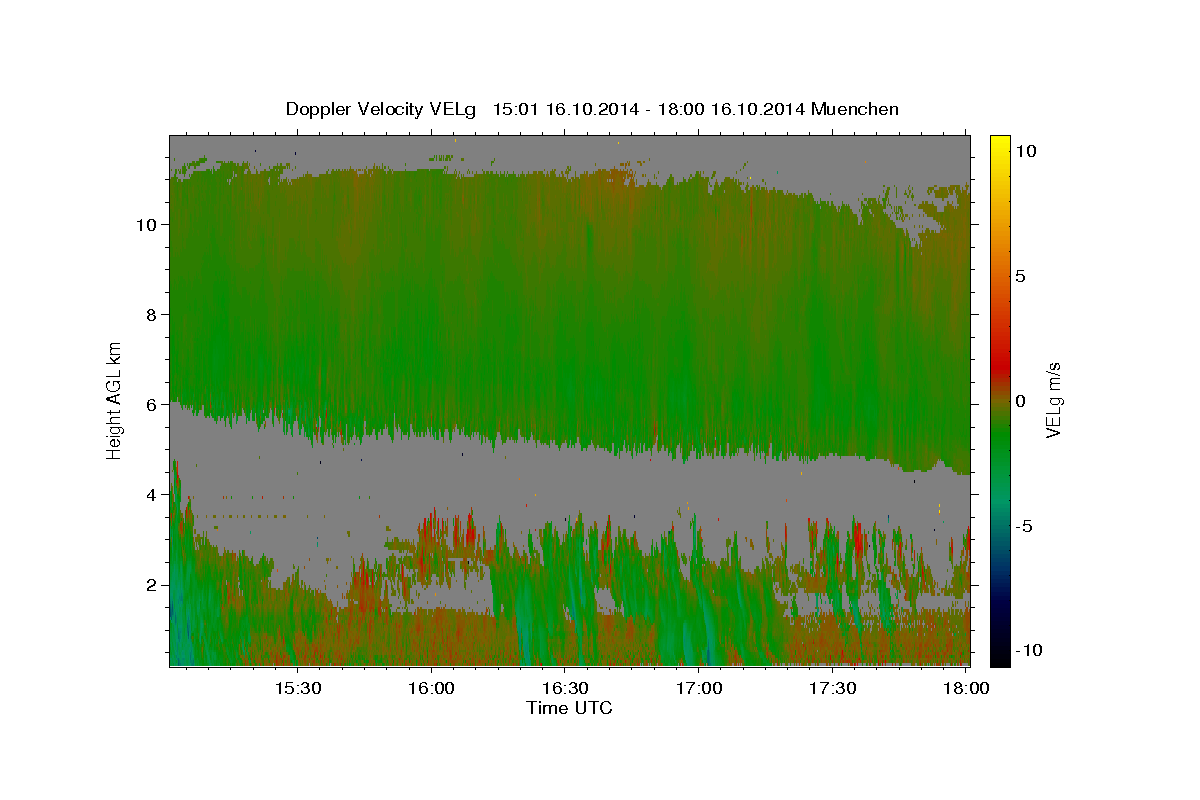Image resolution: width=1200 pixels, height=800 pixels.
Task: Click the colorbar value 10 label
Action: coord(1025,150)
